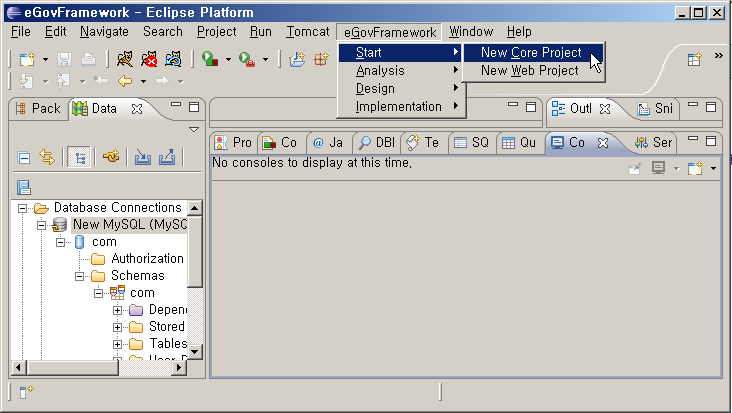Click the Collapse All icon in Data panel
This screenshot has height=413, width=732.
pyautogui.click(x=24, y=156)
